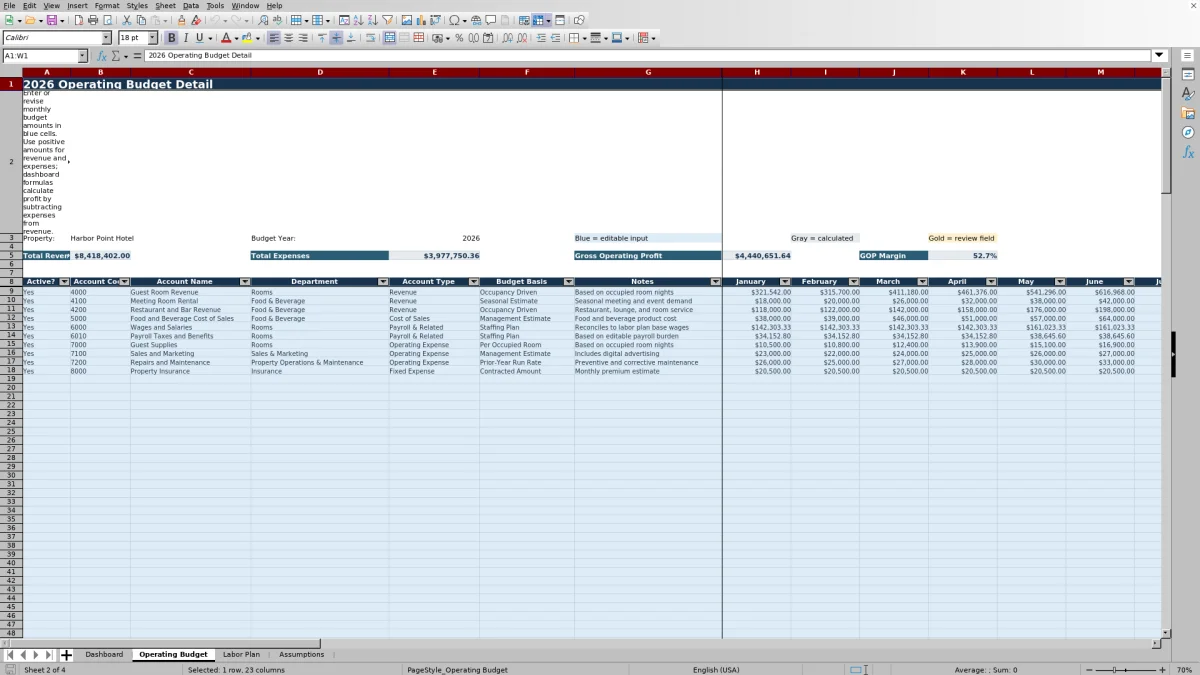Toggle Bold formatting button
The image size is (1200, 675).
click(171, 38)
